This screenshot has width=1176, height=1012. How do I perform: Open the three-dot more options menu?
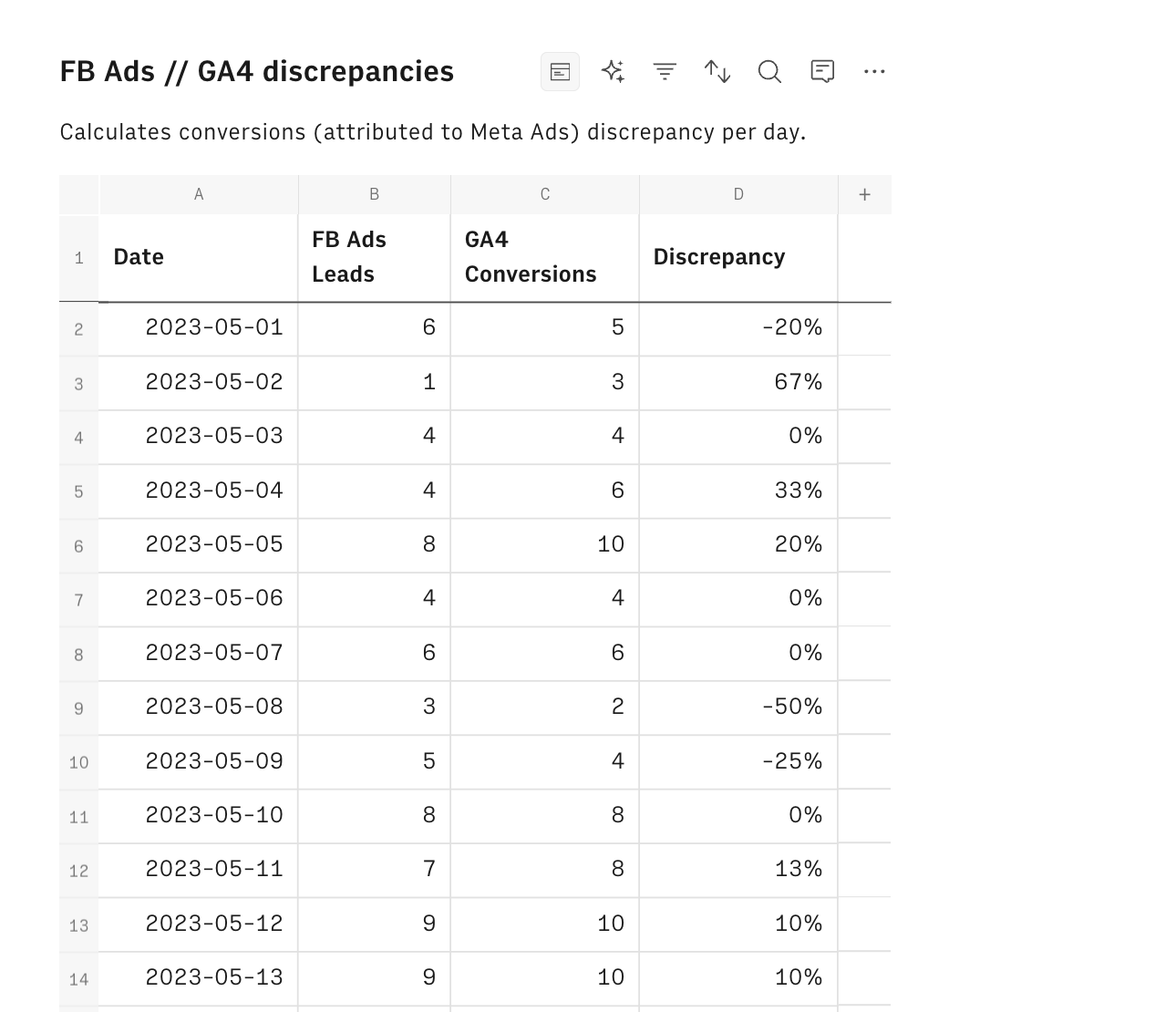coord(874,71)
